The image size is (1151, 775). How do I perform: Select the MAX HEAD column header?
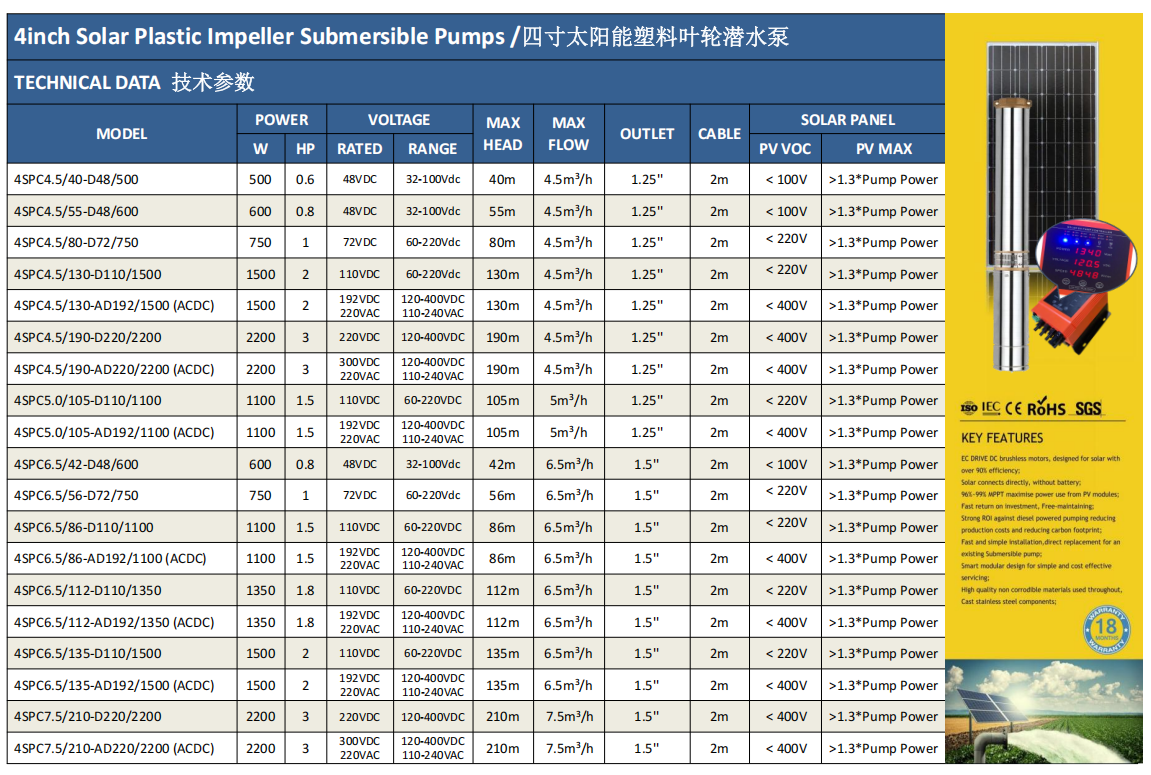point(503,134)
